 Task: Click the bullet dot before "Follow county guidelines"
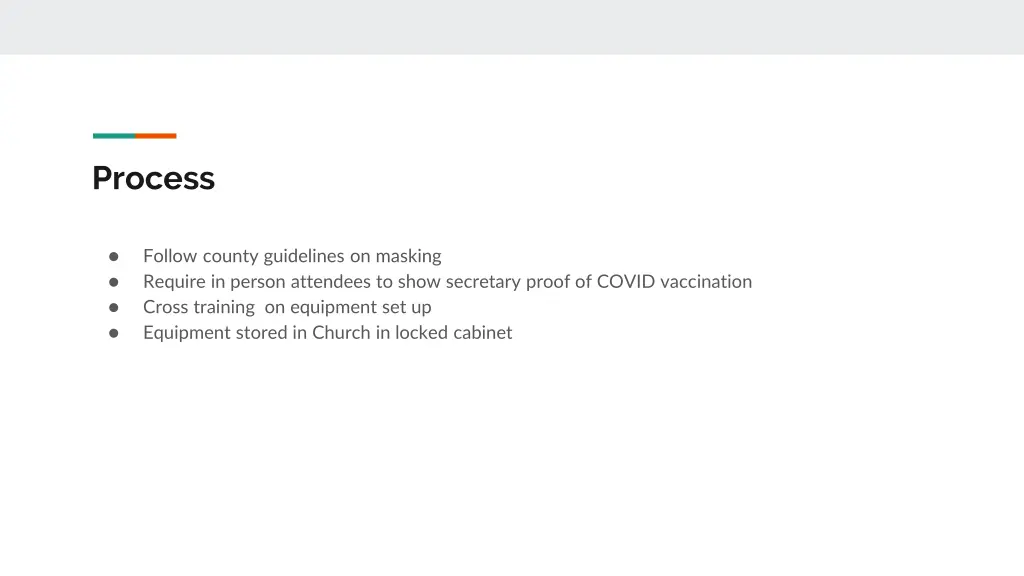(x=114, y=257)
